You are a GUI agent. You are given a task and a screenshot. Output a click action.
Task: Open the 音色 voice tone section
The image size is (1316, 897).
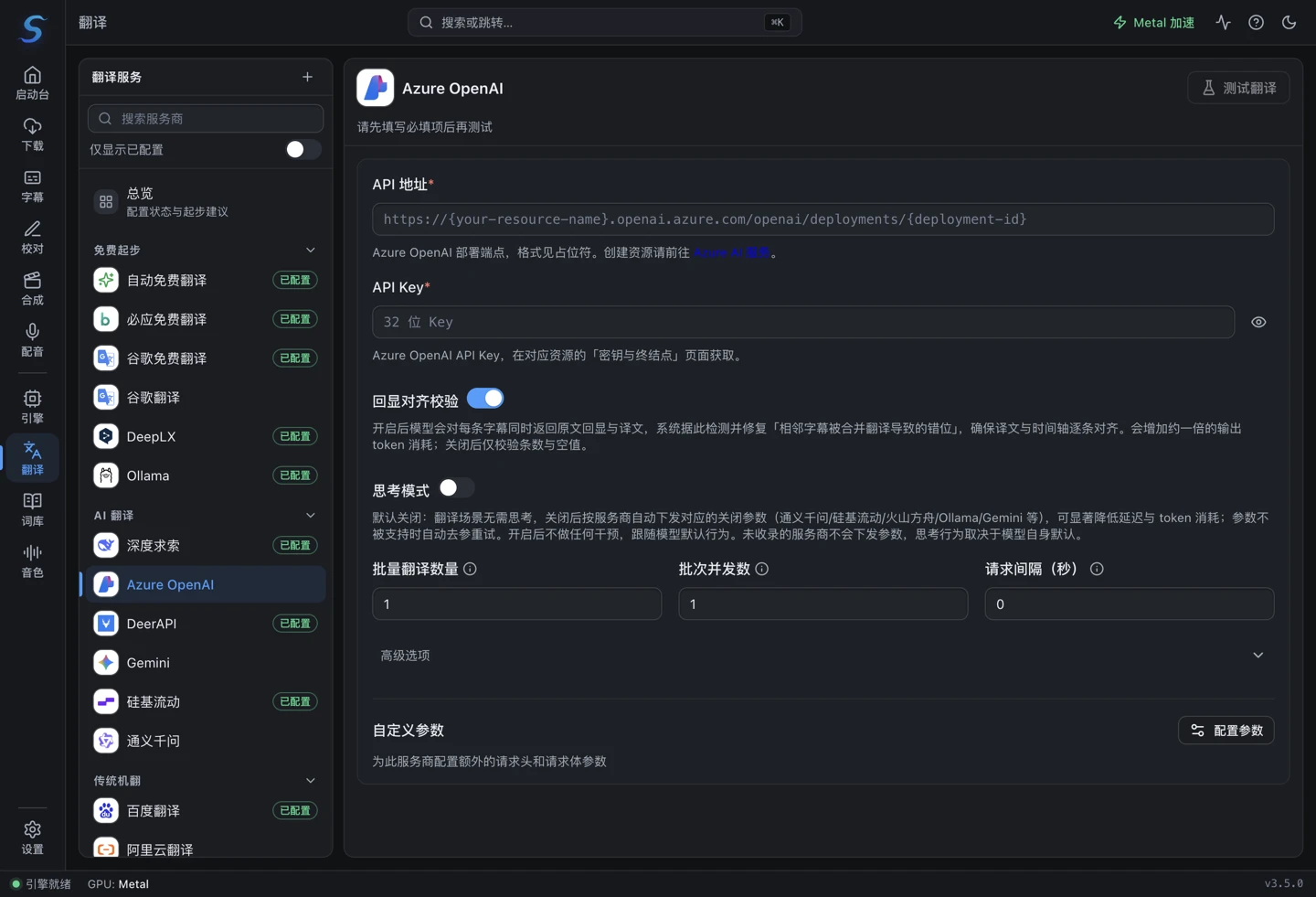click(x=32, y=561)
